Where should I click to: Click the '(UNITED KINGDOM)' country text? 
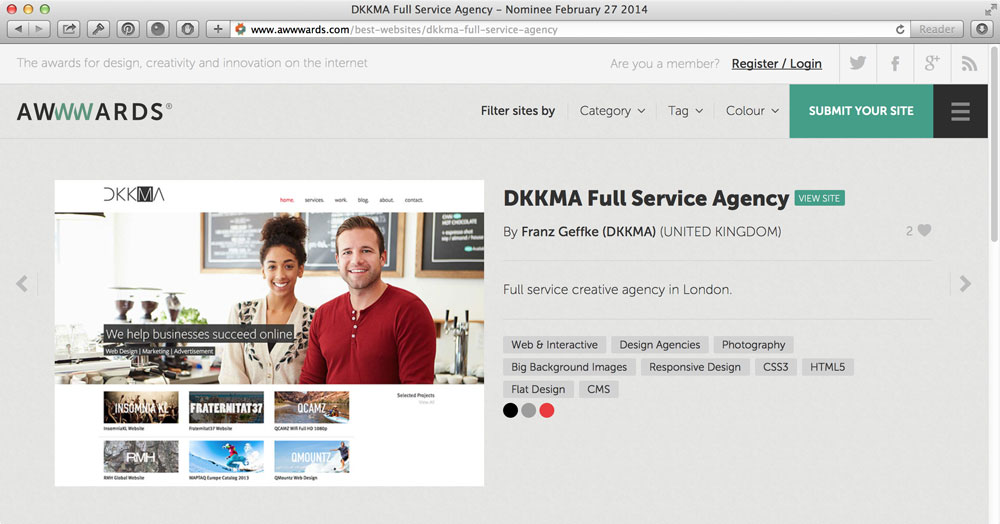(x=721, y=232)
